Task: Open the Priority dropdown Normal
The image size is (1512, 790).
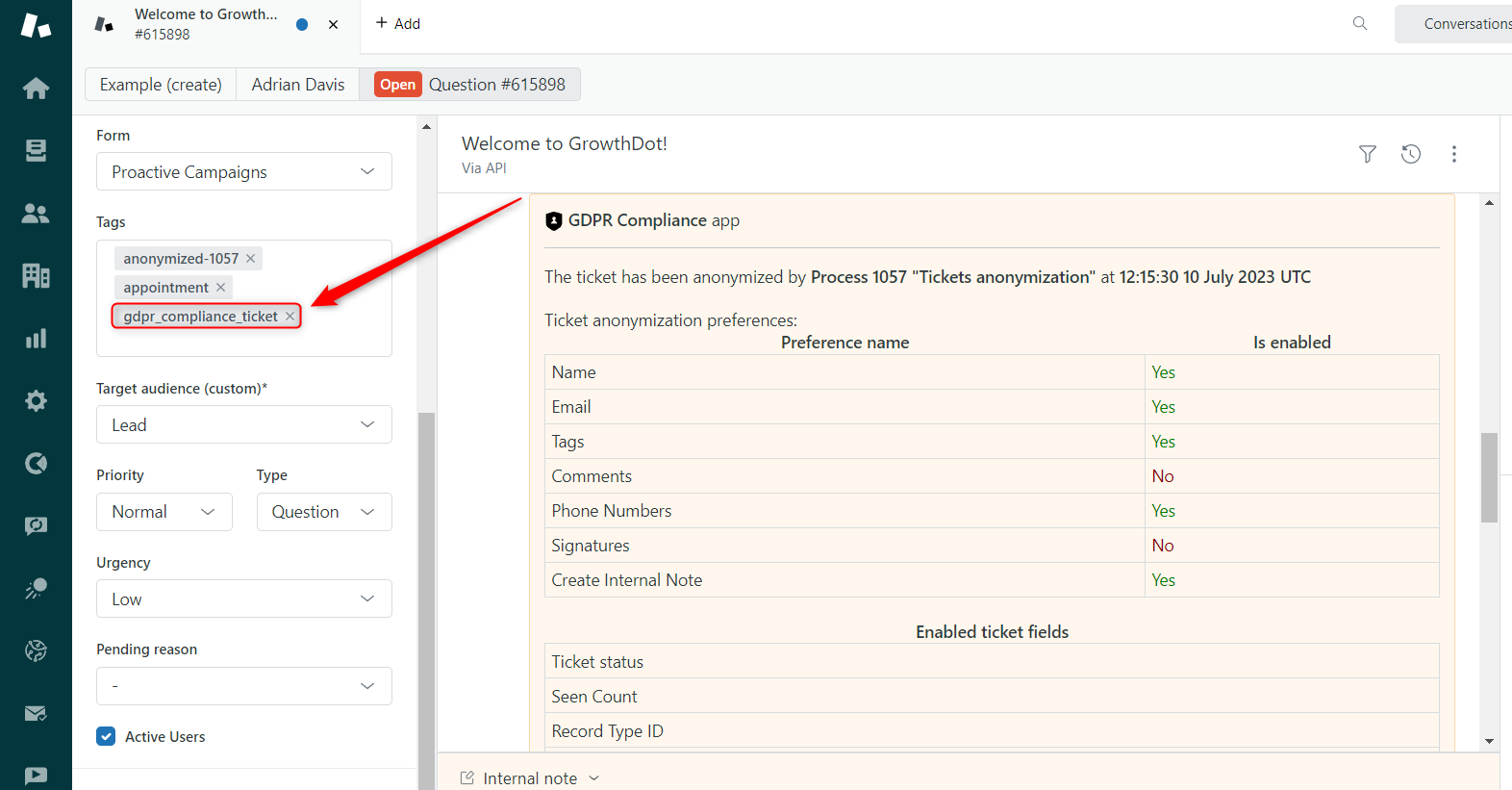Action: 164,512
